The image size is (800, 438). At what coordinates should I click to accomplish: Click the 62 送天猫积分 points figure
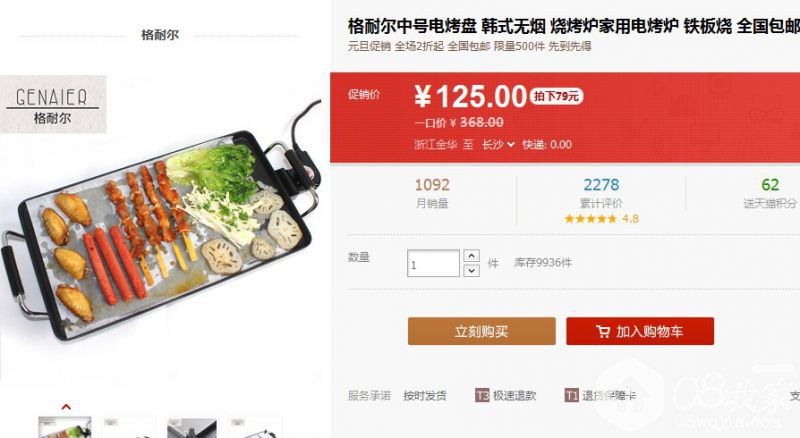770,192
